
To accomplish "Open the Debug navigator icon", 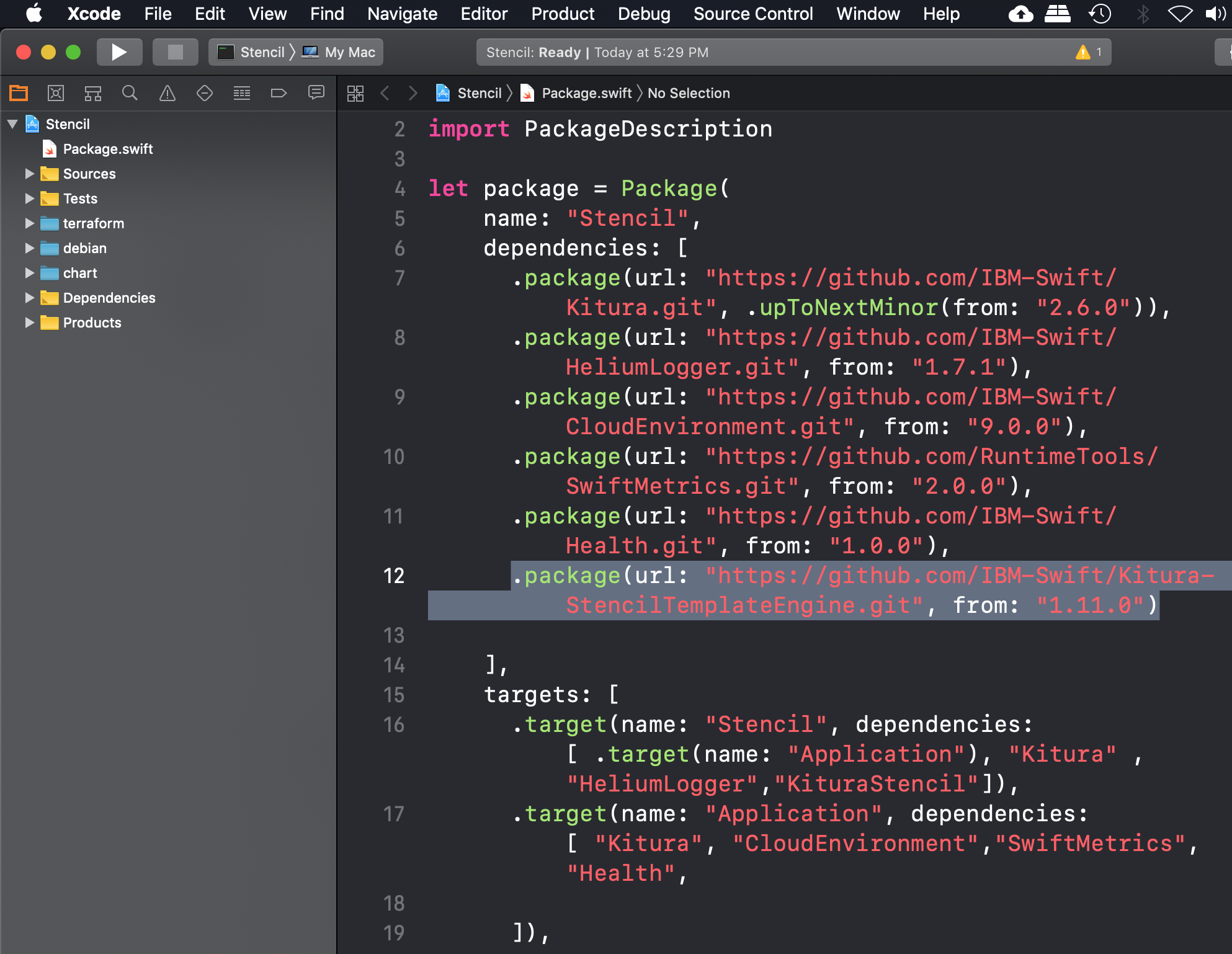I will (x=242, y=93).
